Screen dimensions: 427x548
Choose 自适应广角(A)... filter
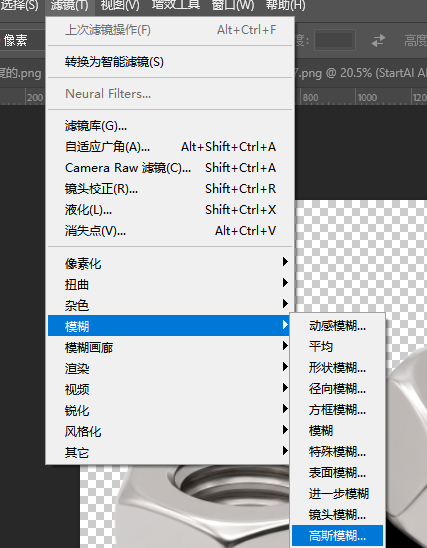[x=170, y=147]
